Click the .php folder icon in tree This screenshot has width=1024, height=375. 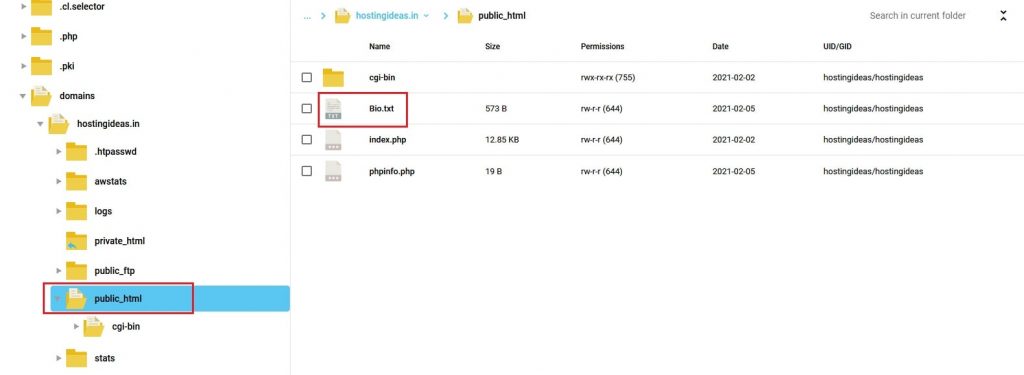coord(41,36)
